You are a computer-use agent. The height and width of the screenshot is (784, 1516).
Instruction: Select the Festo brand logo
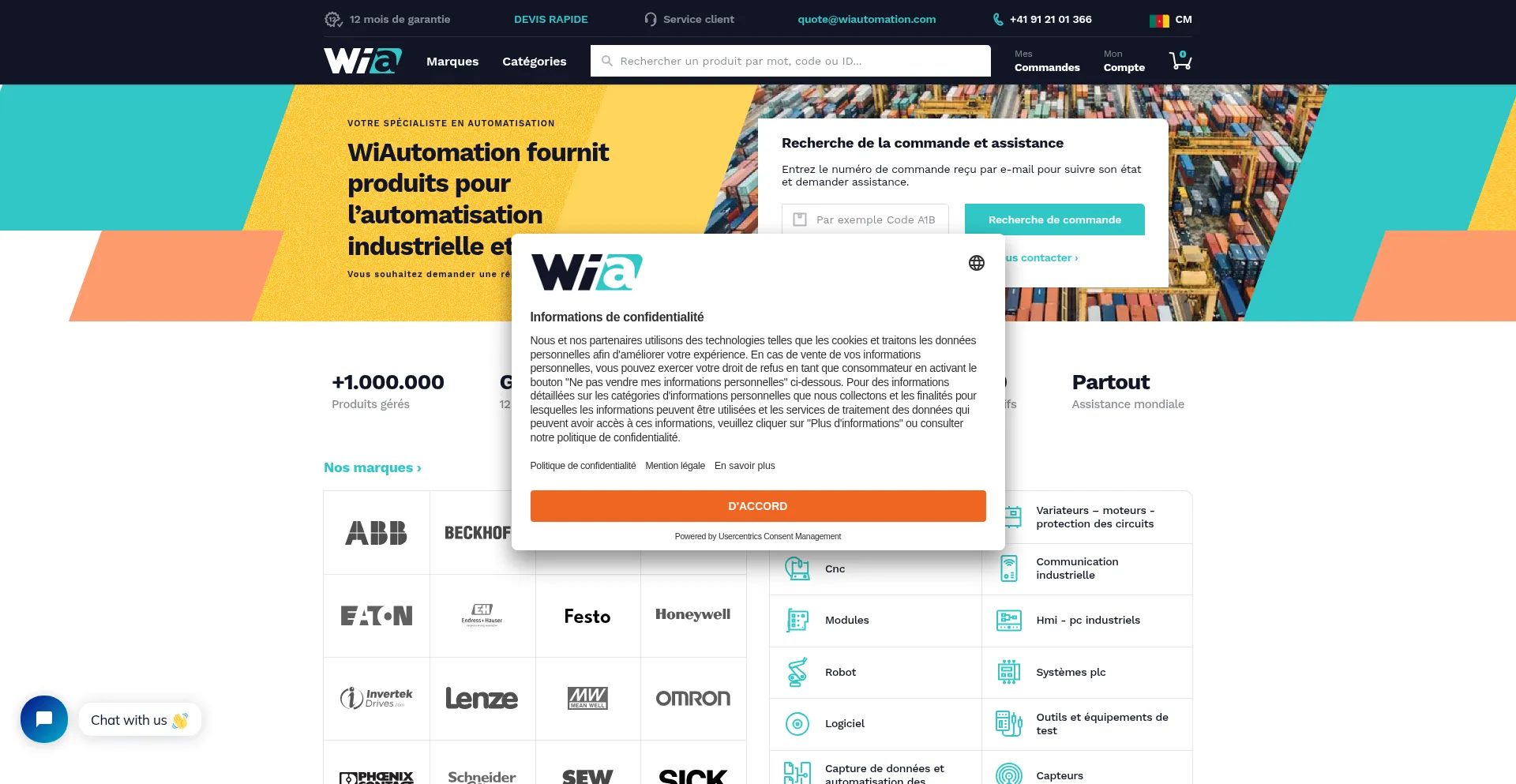587,616
